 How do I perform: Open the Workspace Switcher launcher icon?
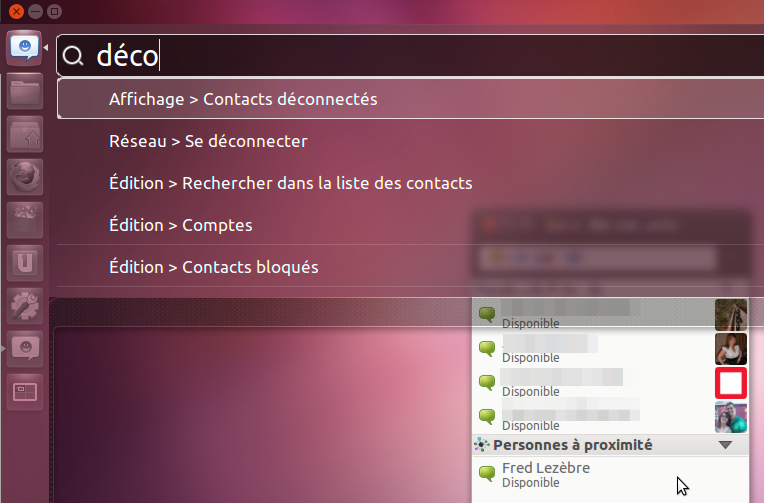pos(25,391)
